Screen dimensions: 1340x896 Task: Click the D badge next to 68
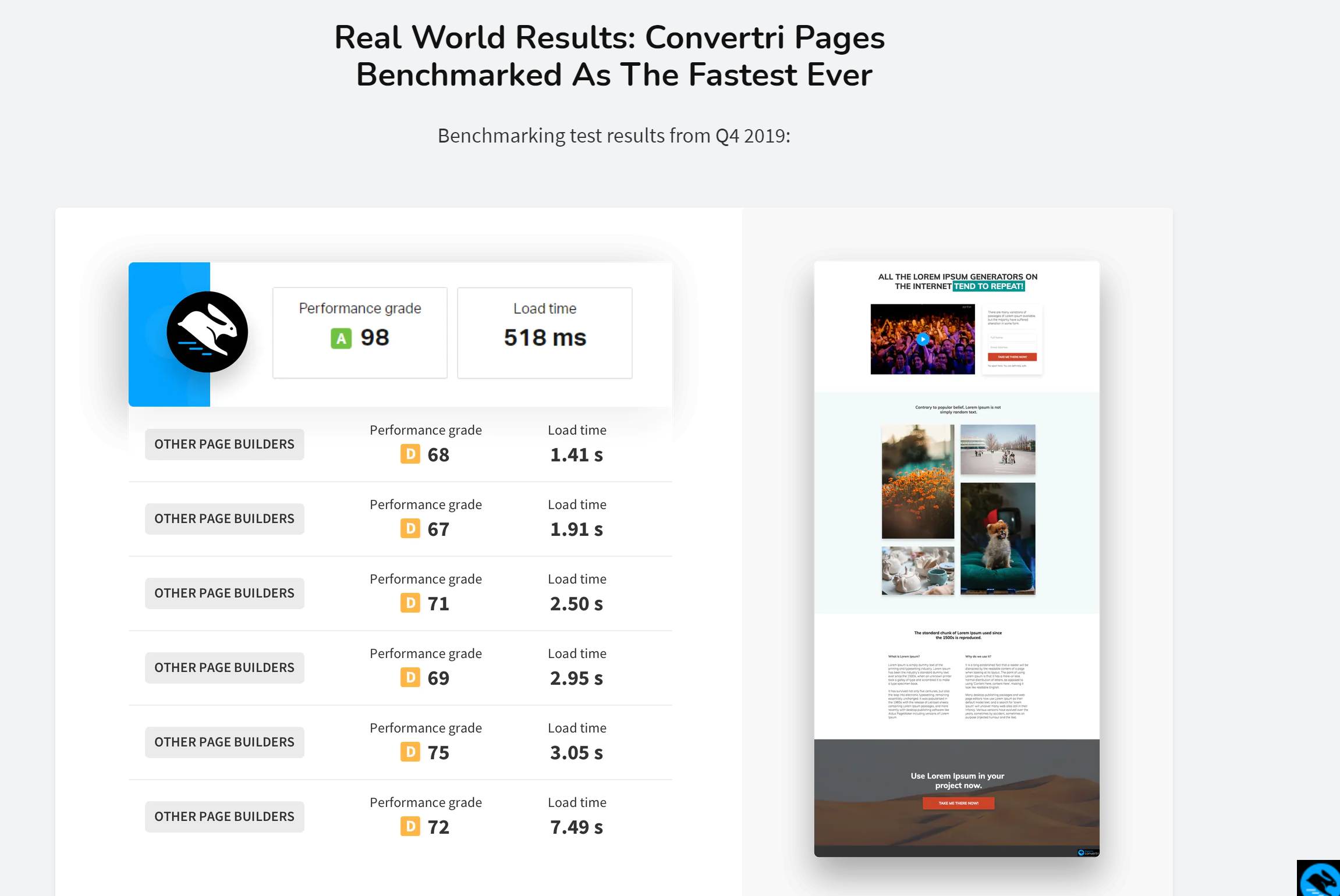(410, 454)
